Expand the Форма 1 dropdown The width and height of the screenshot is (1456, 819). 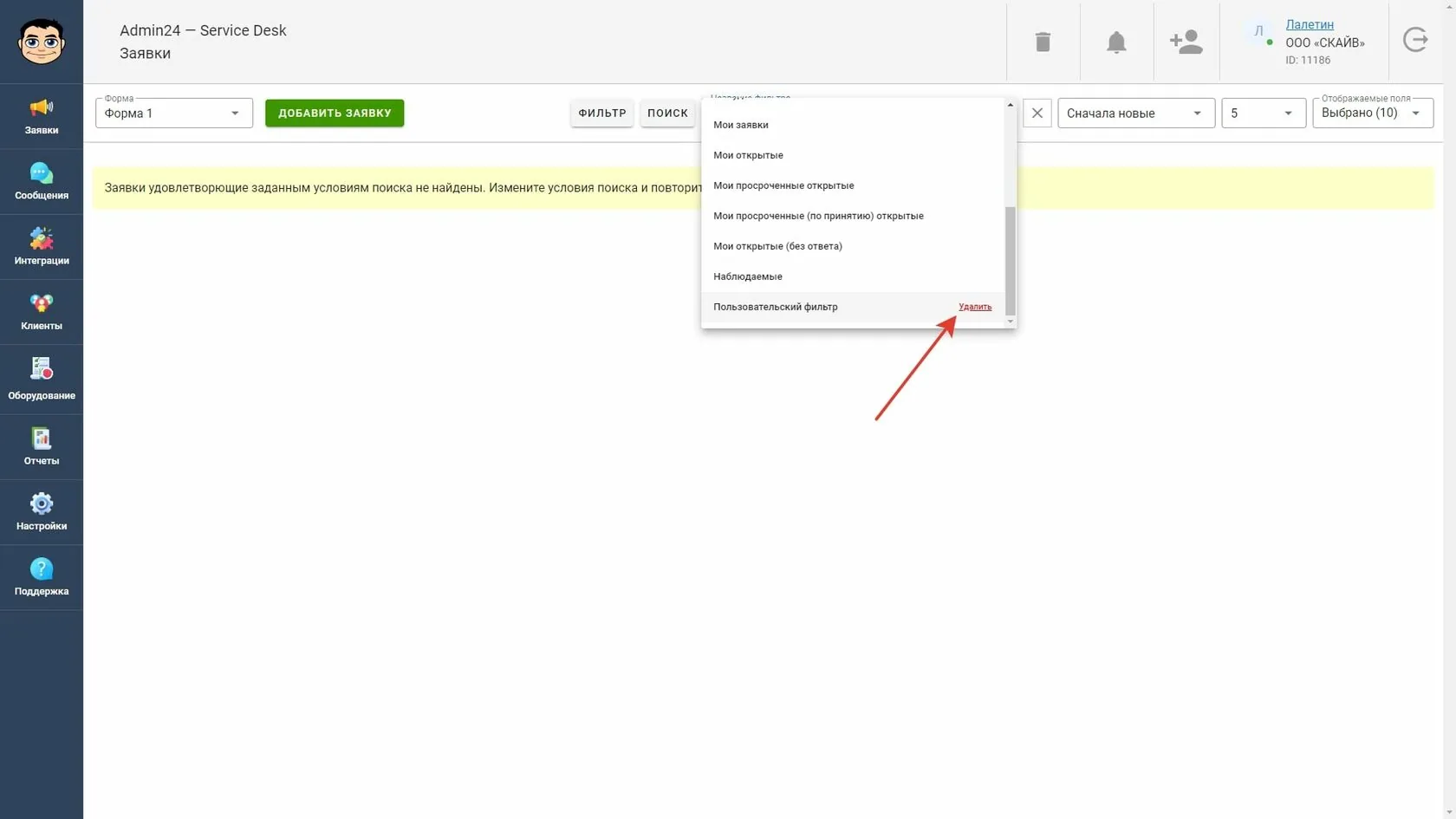pyautogui.click(x=174, y=113)
